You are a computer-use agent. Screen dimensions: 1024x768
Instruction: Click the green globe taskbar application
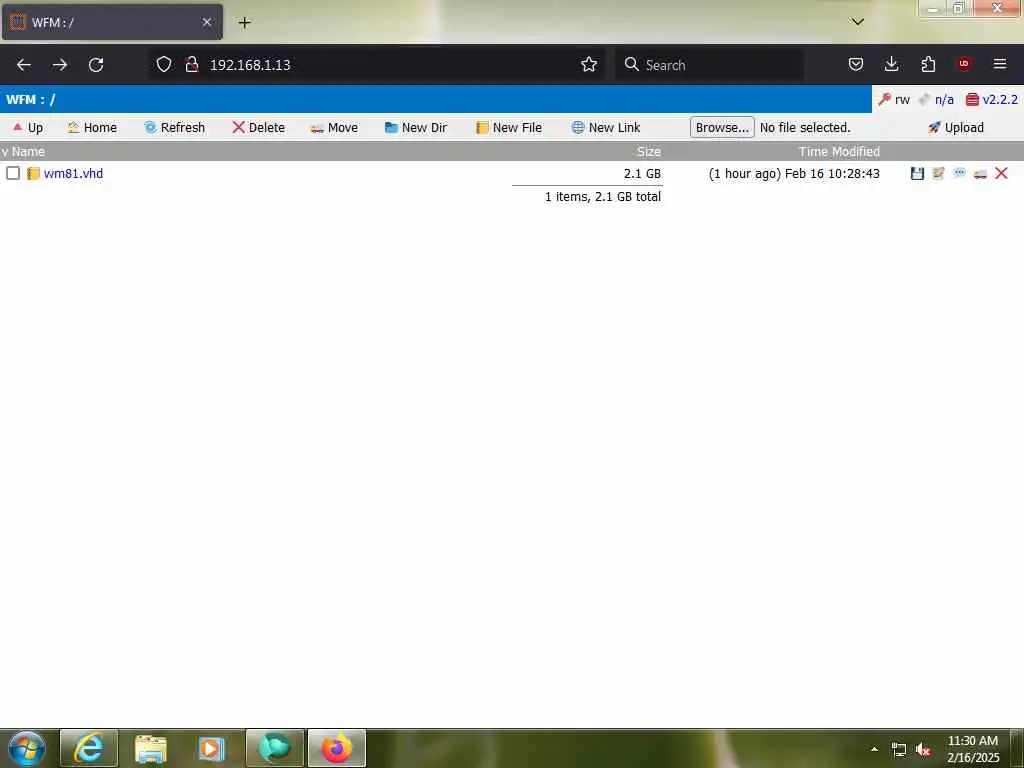(274, 748)
